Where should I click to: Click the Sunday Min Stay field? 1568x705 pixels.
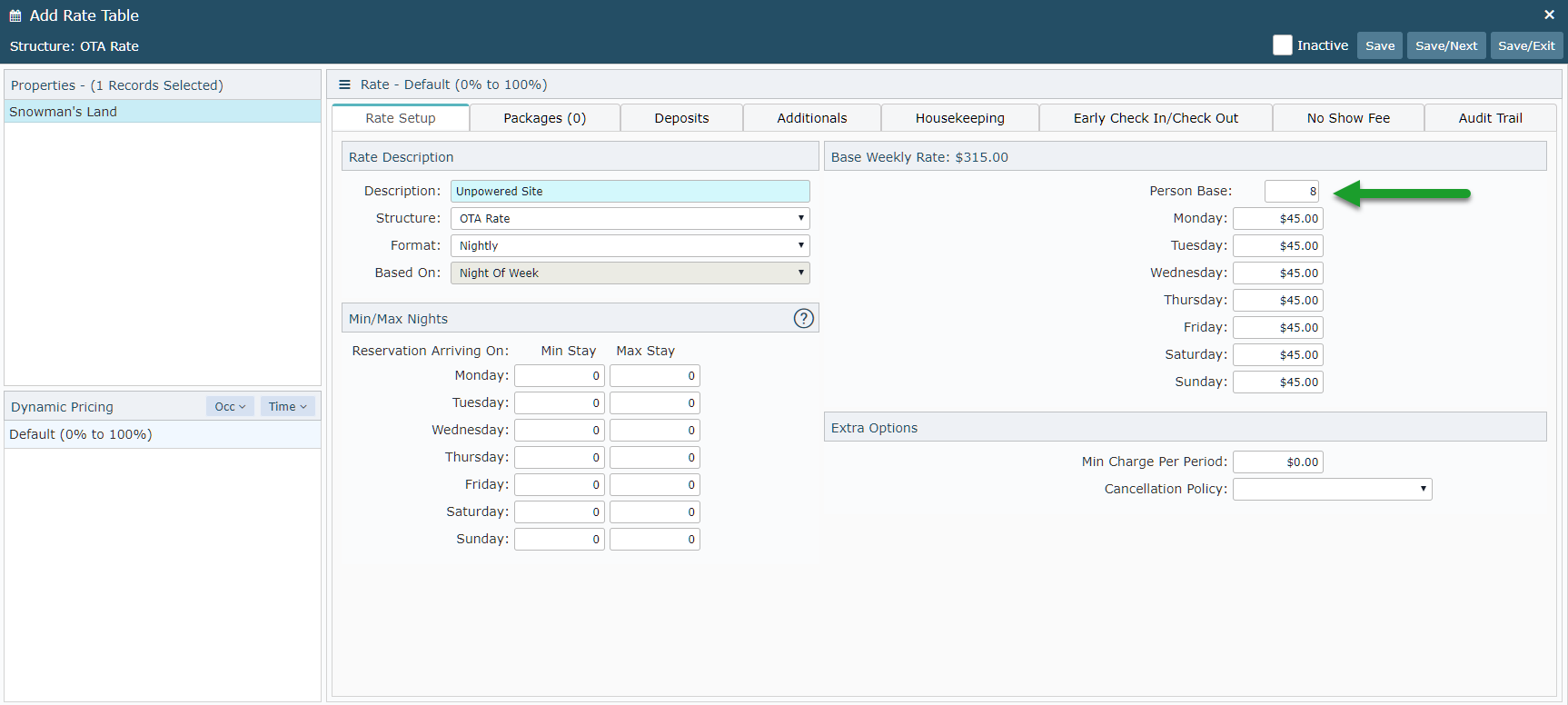coord(560,539)
